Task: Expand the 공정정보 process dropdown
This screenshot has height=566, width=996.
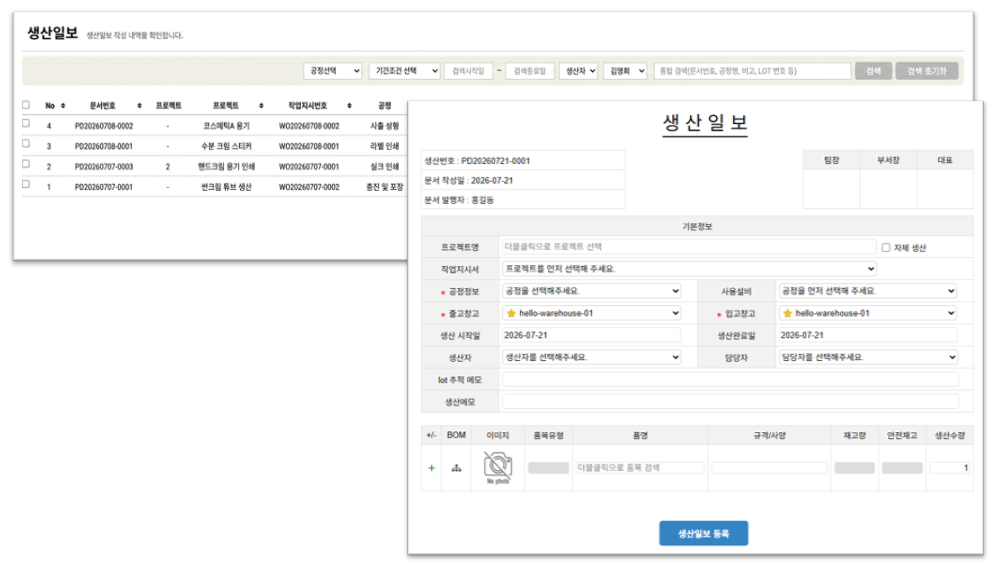Action: click(591, 291)
